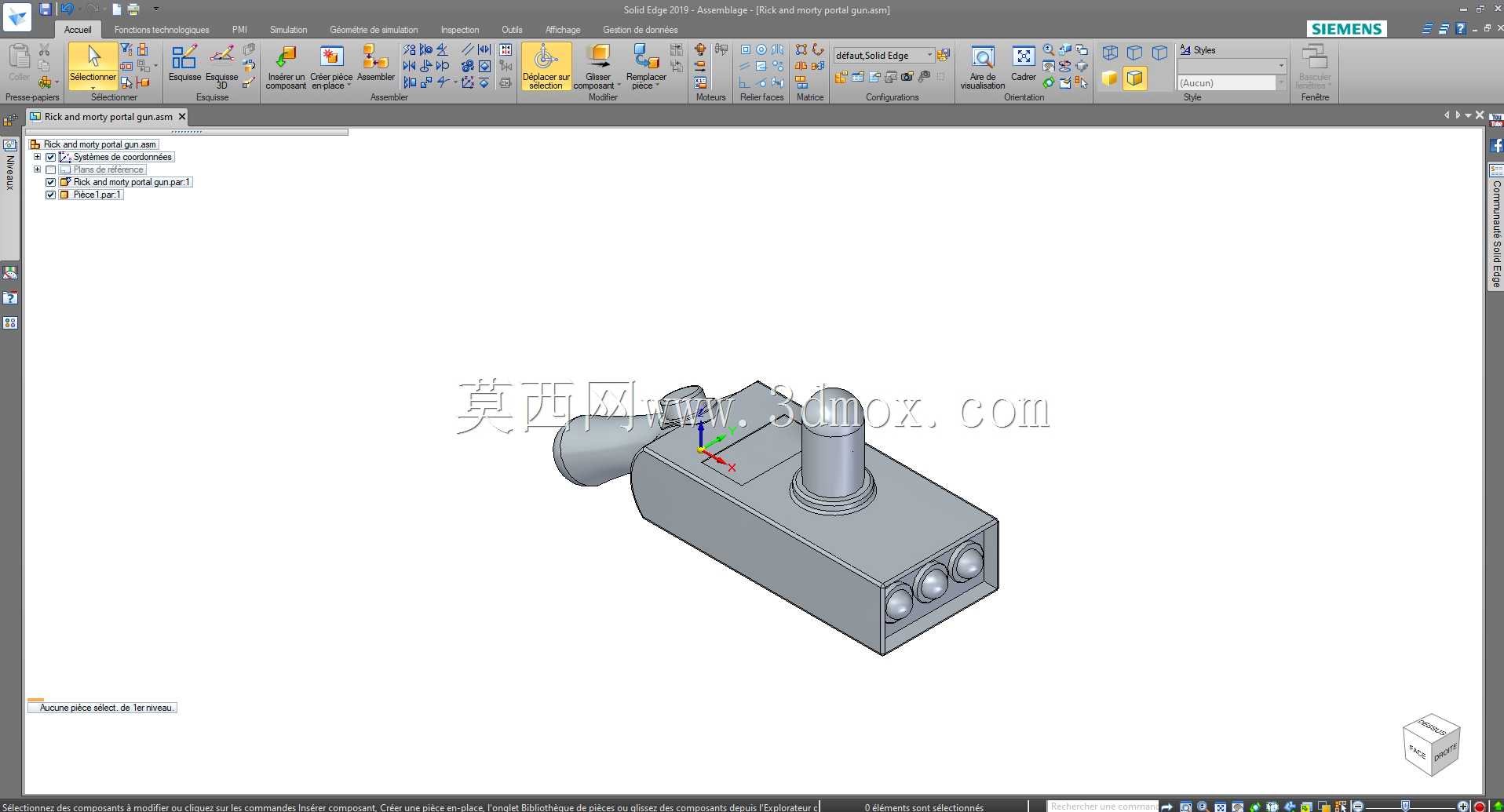This screenshot has width=1504, height=812.
Task: Click Rechercher une commande search field
Action: click(1103, 806)
